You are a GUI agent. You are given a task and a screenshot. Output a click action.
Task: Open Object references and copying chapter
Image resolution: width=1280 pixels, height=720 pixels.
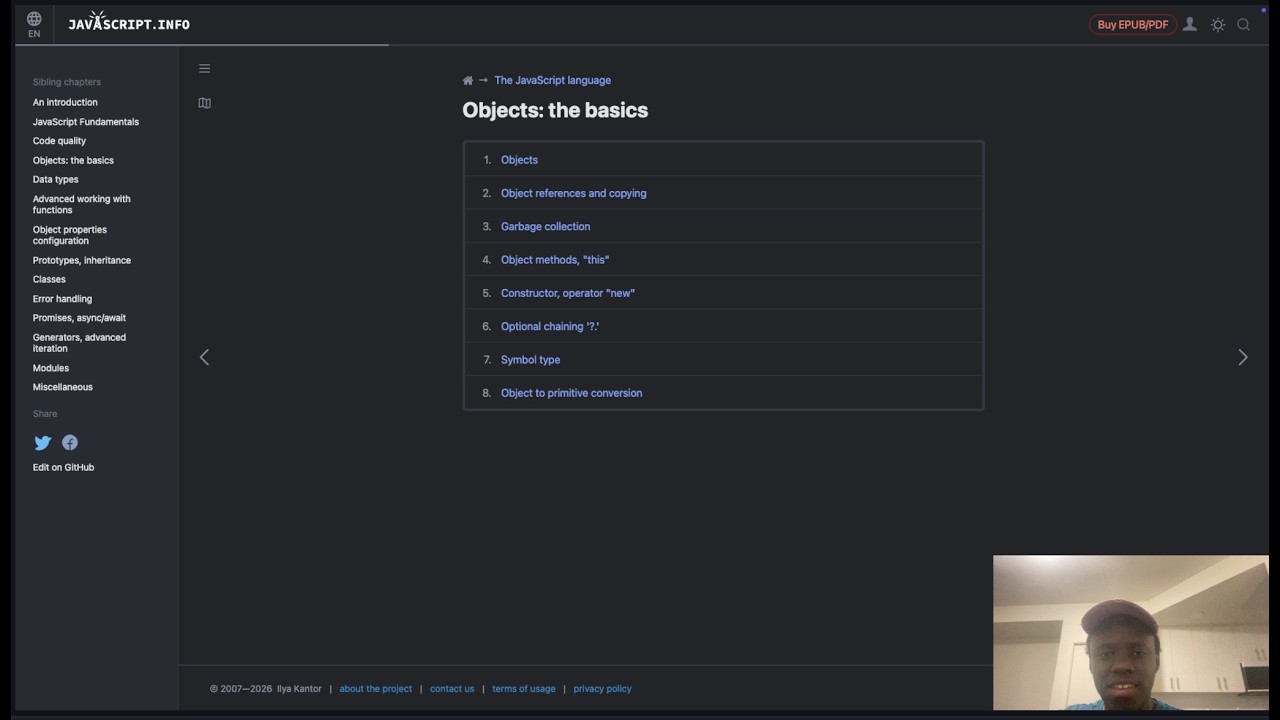coord(573,193)
